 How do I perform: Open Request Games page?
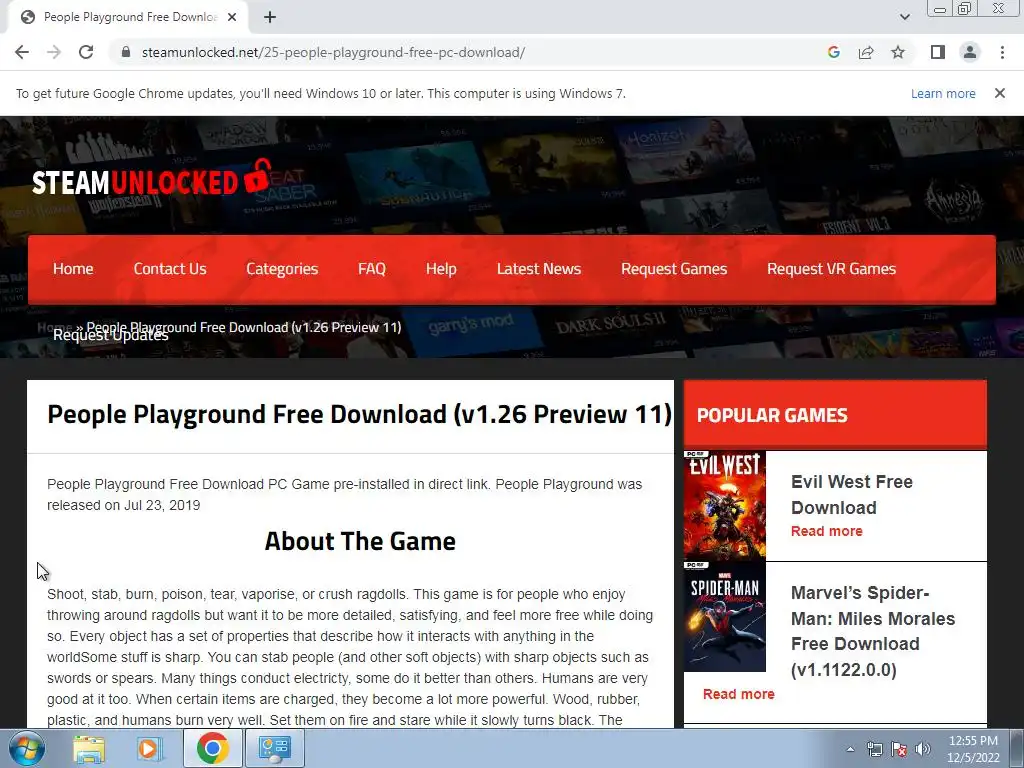point(674,269)
